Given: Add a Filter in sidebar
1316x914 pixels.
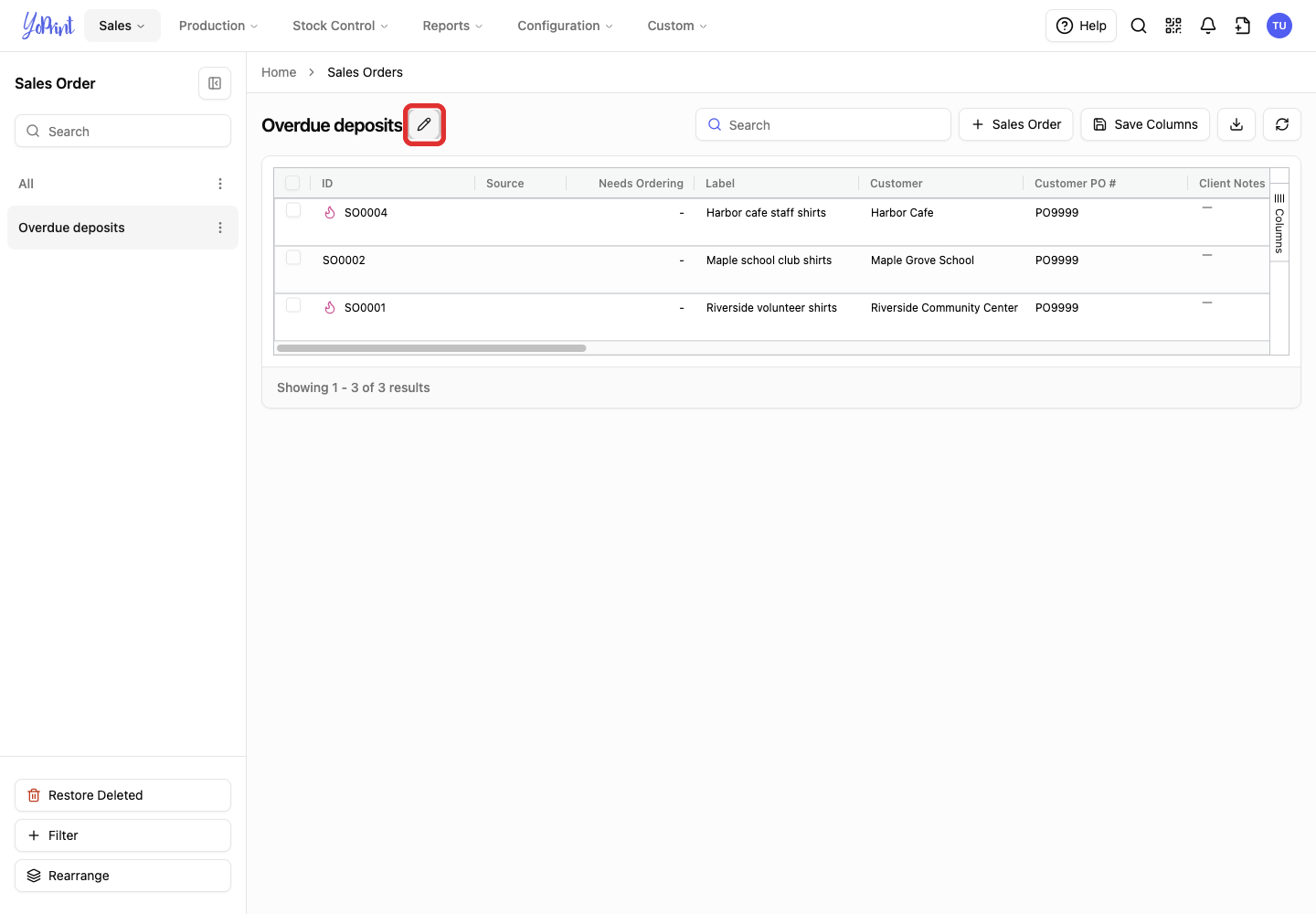Looking at the screenshot, I should coord(122,835).
